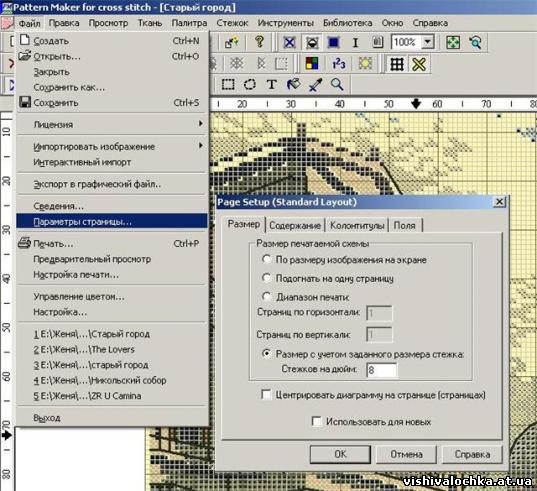Choose 'Параметры страницы...' in the Файл menu
The image size is (537, 491).
coord(112,222)
